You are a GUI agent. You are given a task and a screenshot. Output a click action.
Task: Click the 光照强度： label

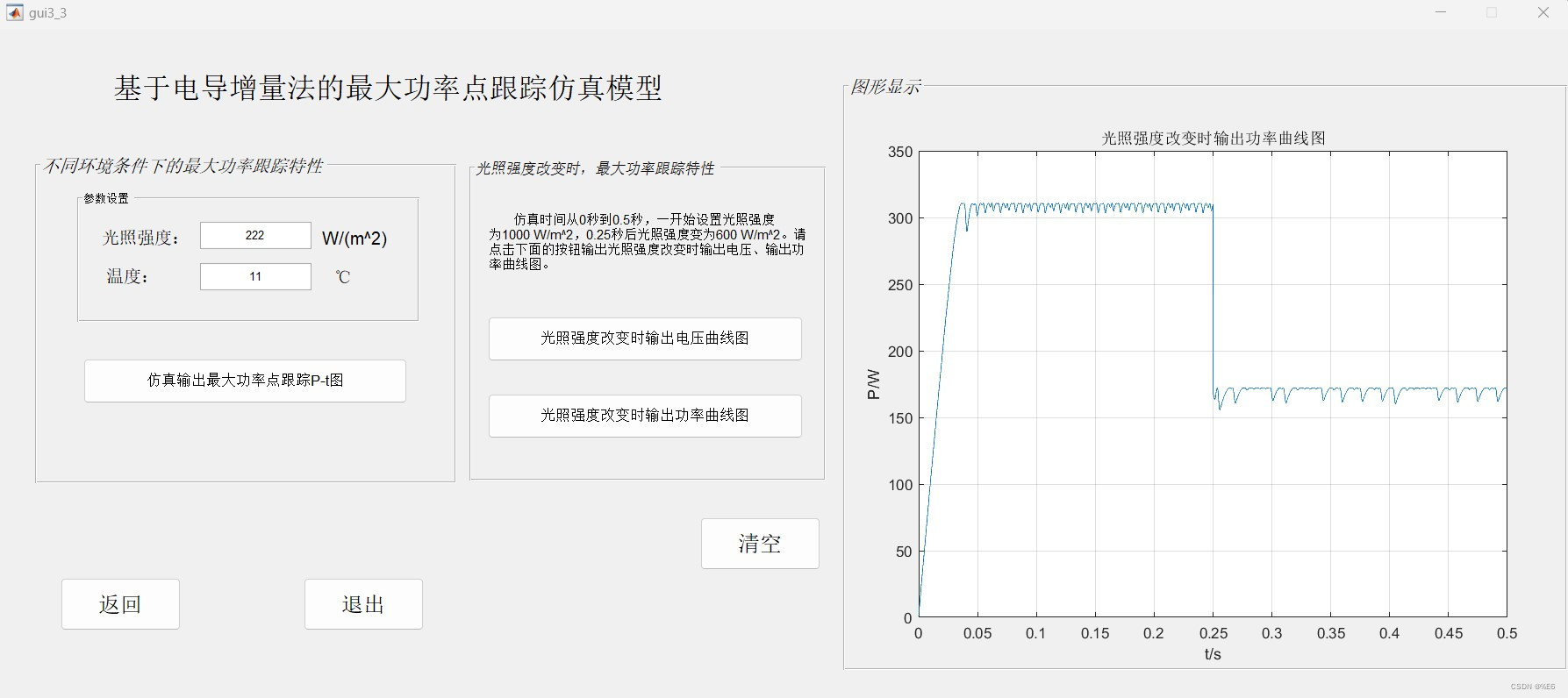coord(141,238)
